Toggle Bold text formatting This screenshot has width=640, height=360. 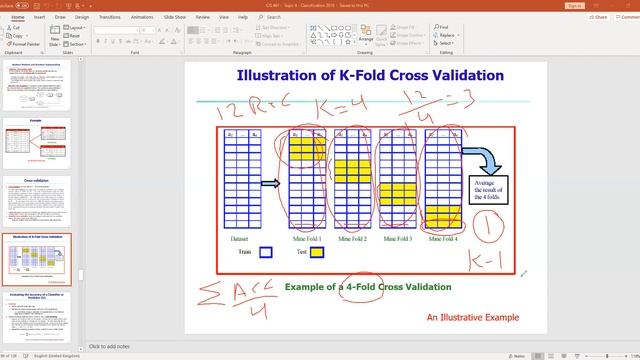tap(98, 42)
